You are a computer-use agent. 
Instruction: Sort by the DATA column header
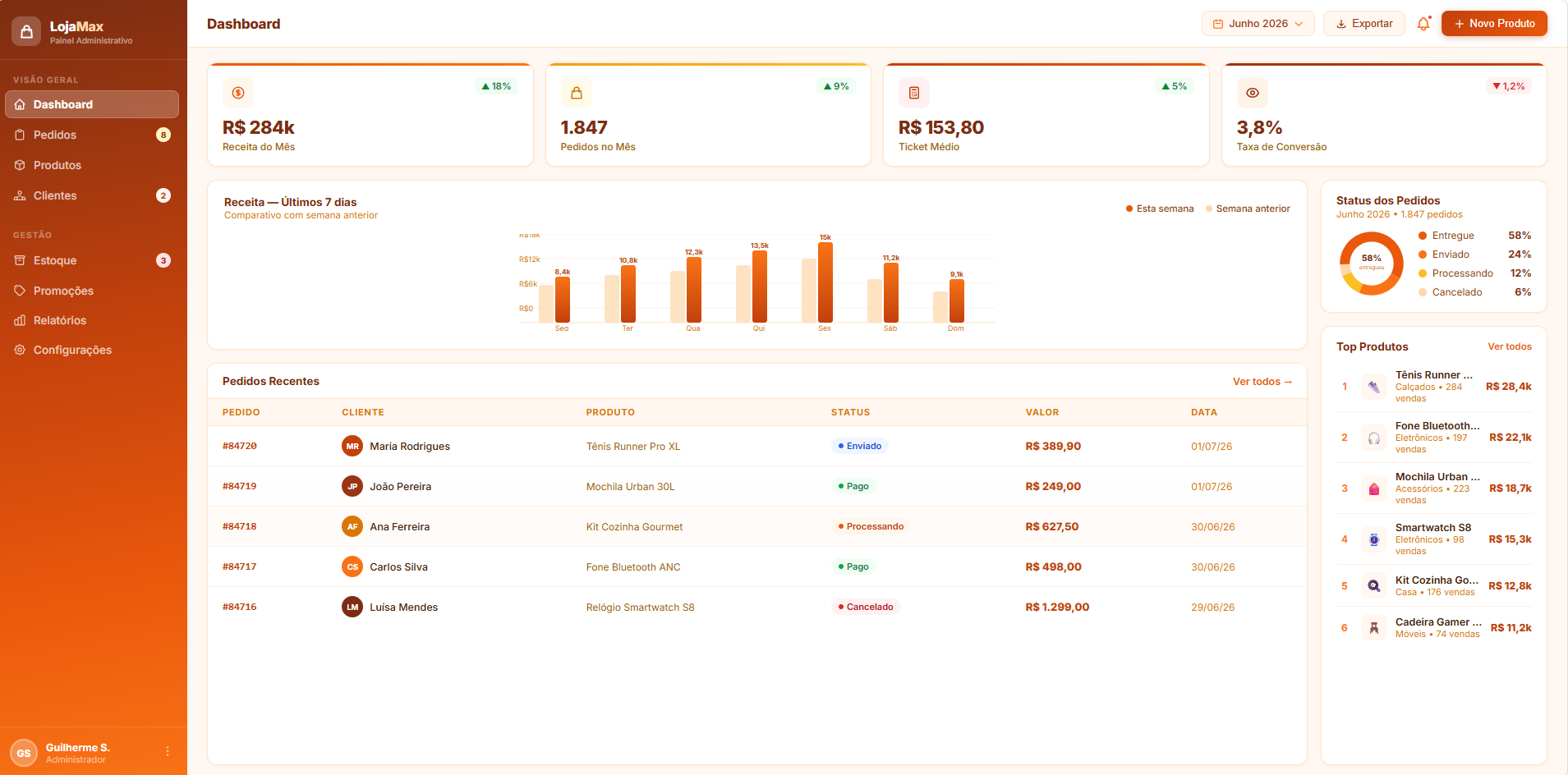click(1204, 413)
